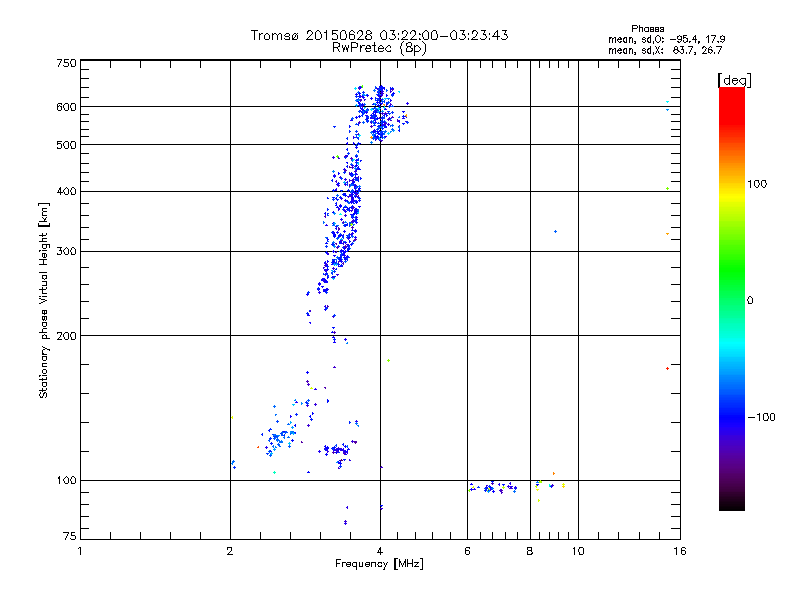Screen dimensions: 800x600
Task: Click the colorbar tick label '-100'
Action: pos(761,417)
